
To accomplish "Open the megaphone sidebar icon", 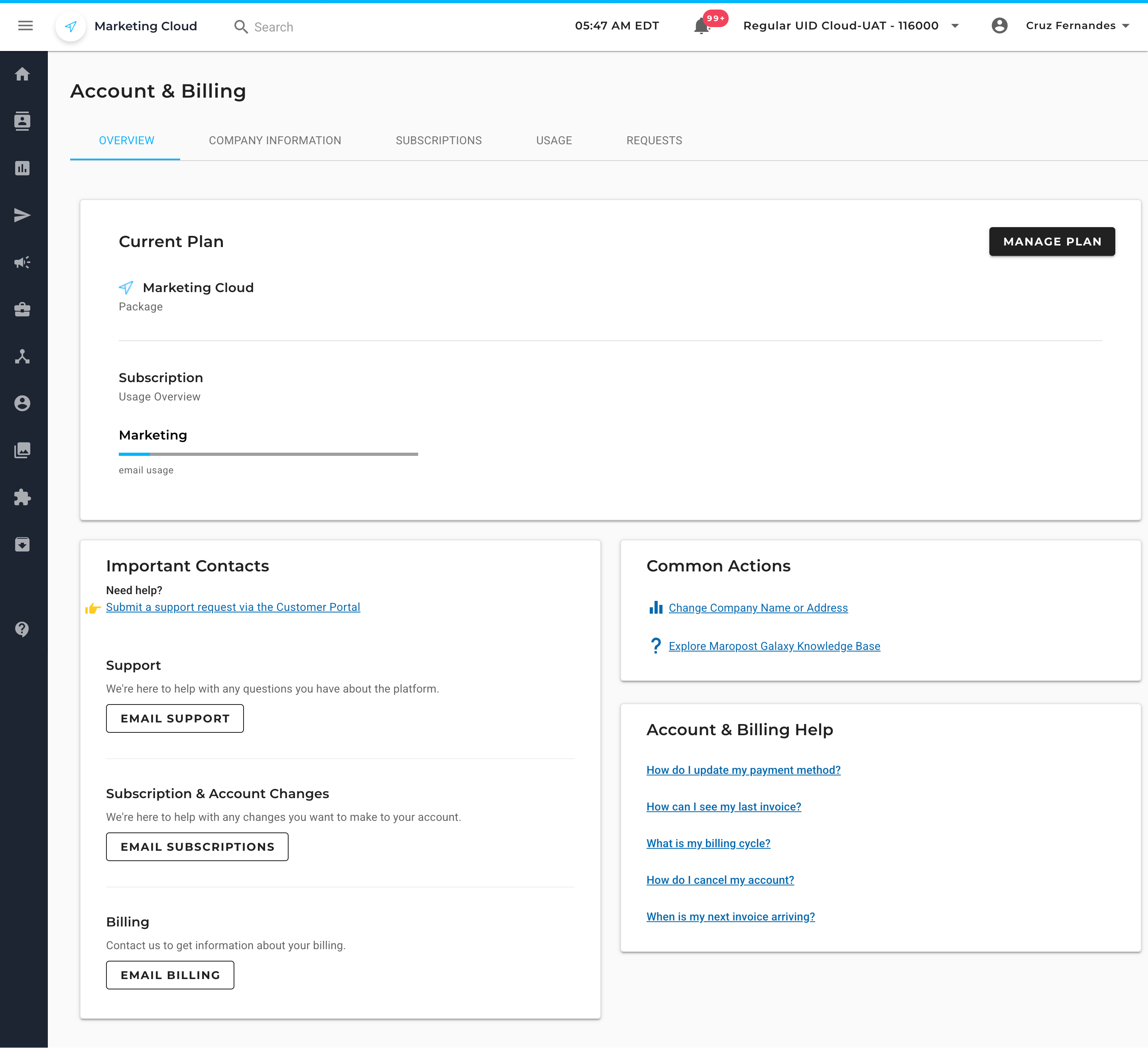I will pyautogui.click(x=22, y=263).
